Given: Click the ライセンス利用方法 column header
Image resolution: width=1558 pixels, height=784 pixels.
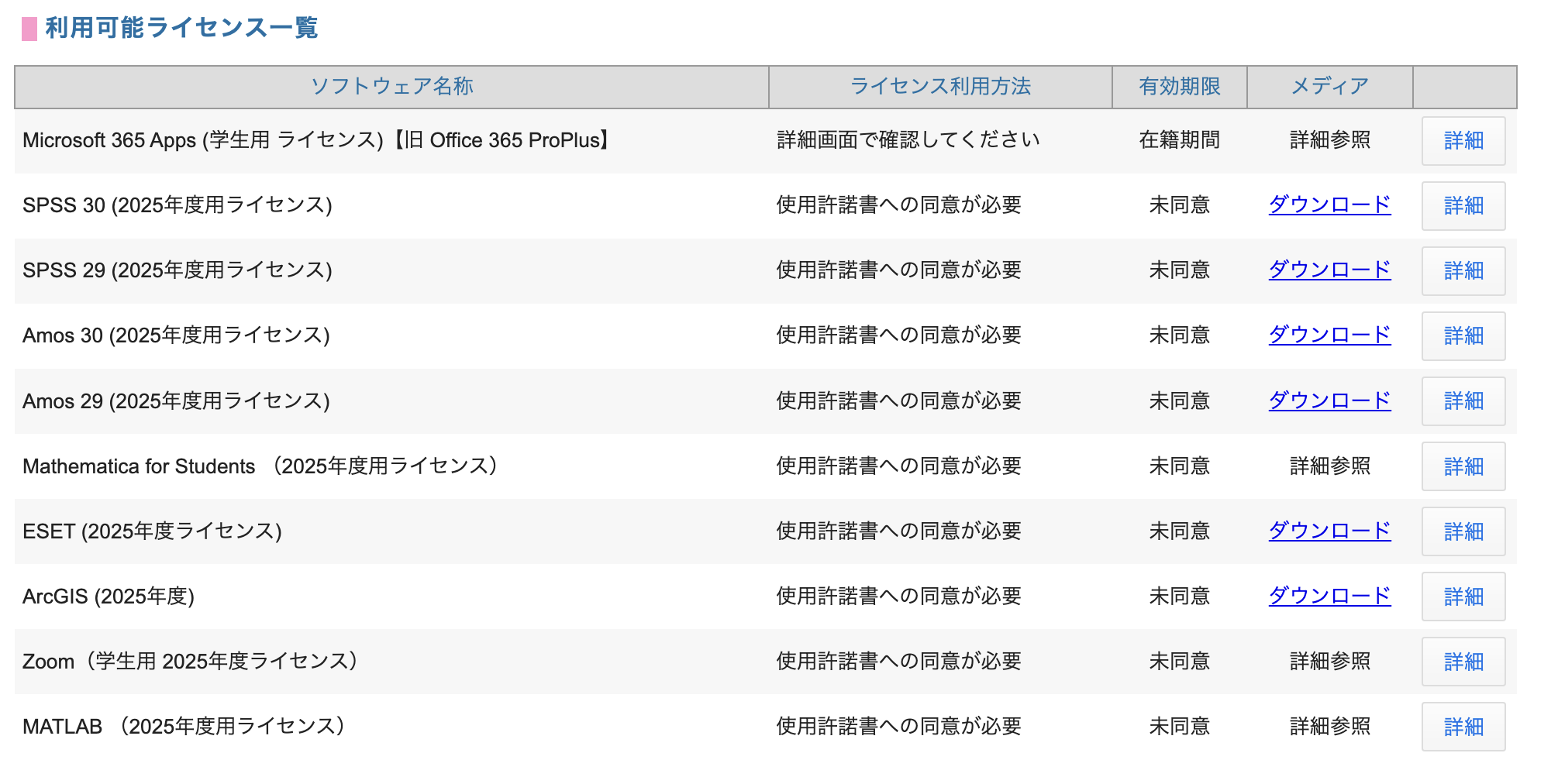Looking at the screenshot, I should pos(940,86).
